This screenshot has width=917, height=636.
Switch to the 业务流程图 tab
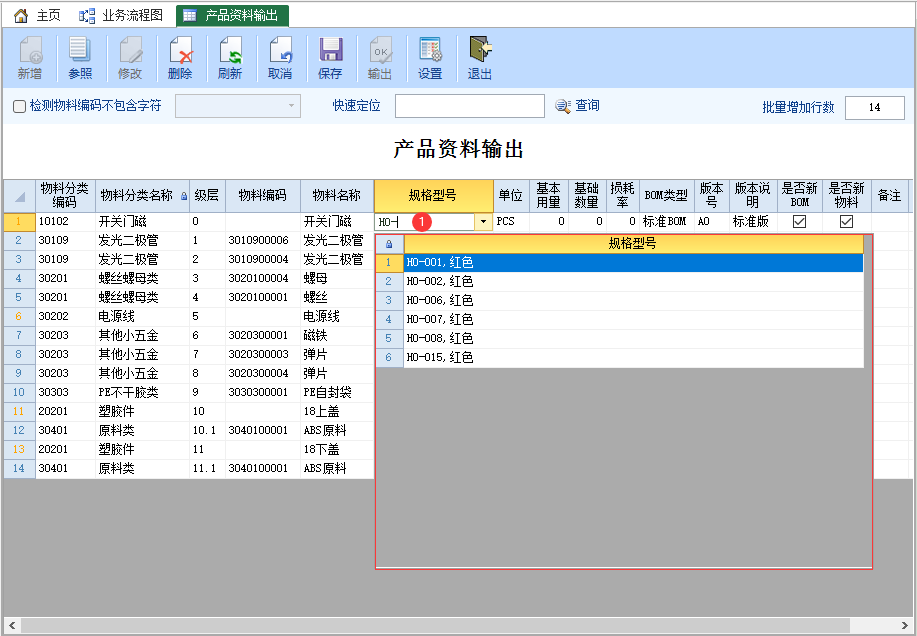[x=121, y=15]
